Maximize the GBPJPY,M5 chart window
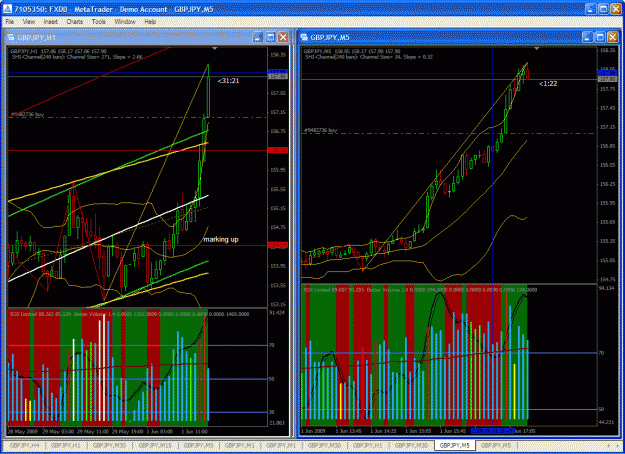625x454 pixels. click(600, 37)
